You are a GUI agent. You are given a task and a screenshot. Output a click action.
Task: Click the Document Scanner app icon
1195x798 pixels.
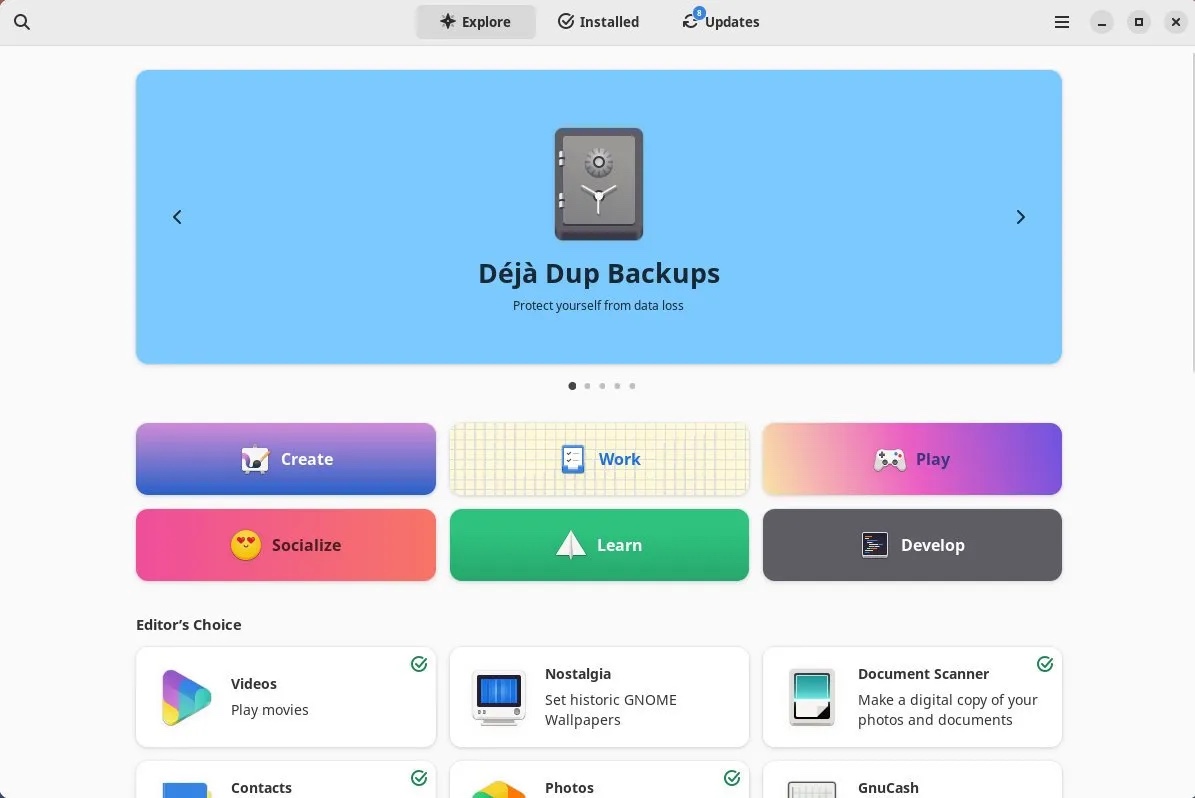[x=811, y=697]
